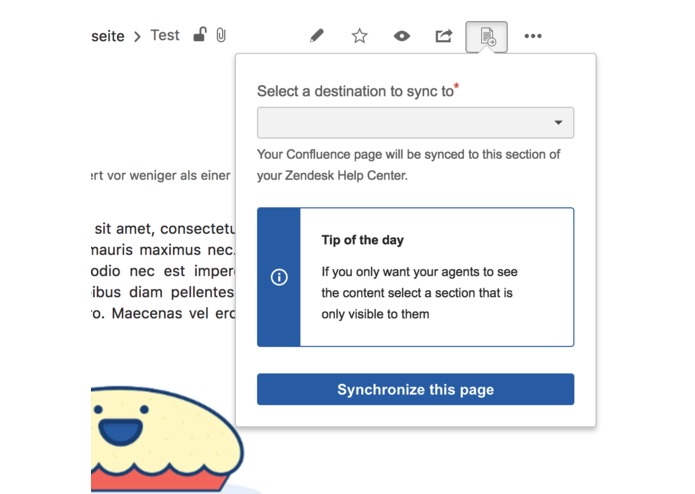Click the share page icon
Viewport: 695px width, 494px height.
point(444,35)
